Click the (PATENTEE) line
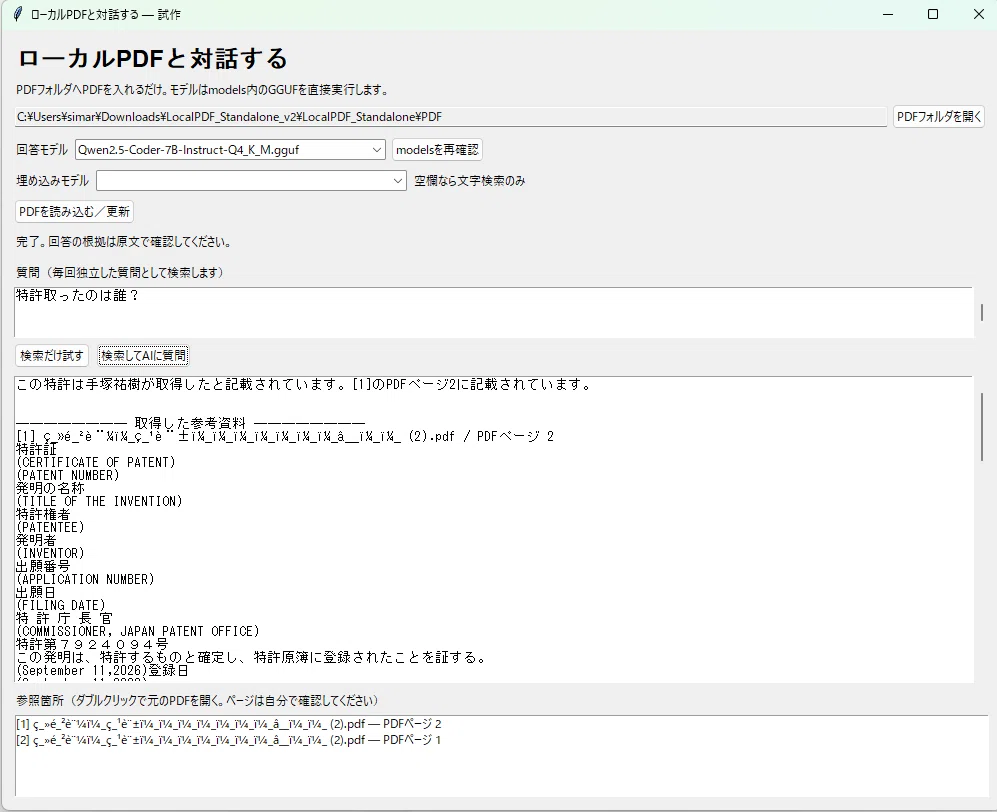 50,528
